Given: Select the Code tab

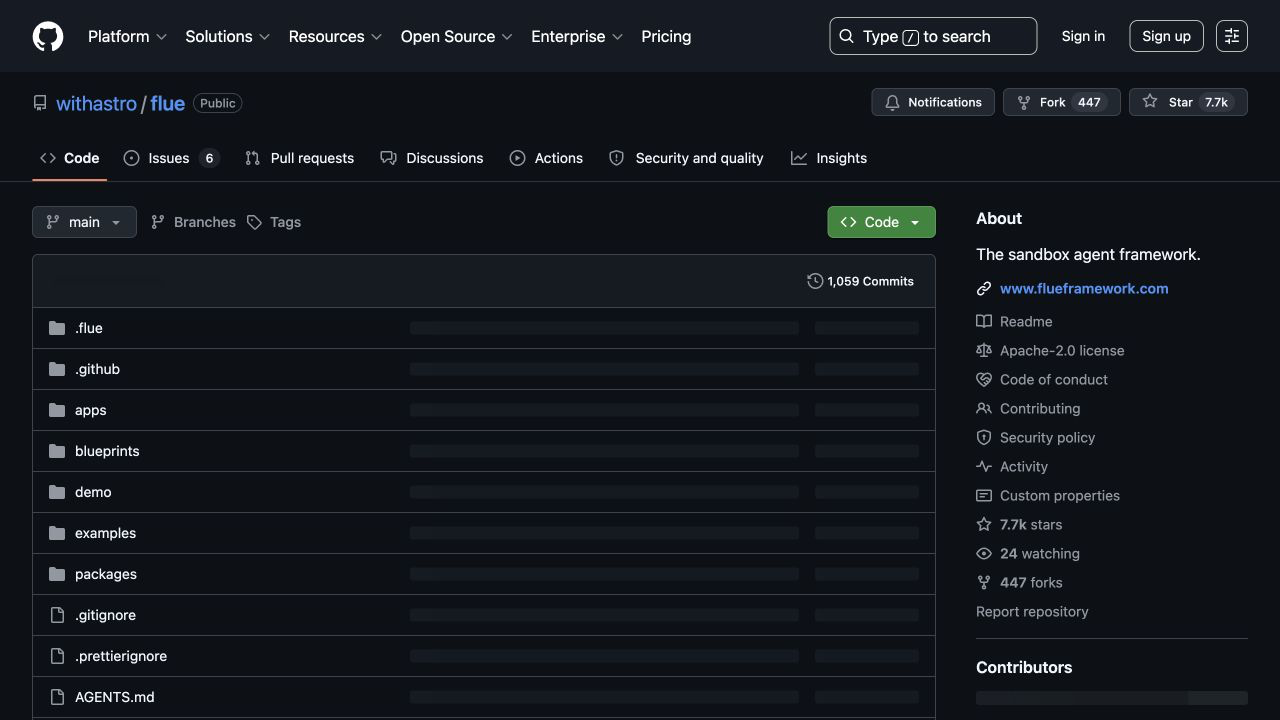Looking at the screenshot, I should (x=69, y=158).
